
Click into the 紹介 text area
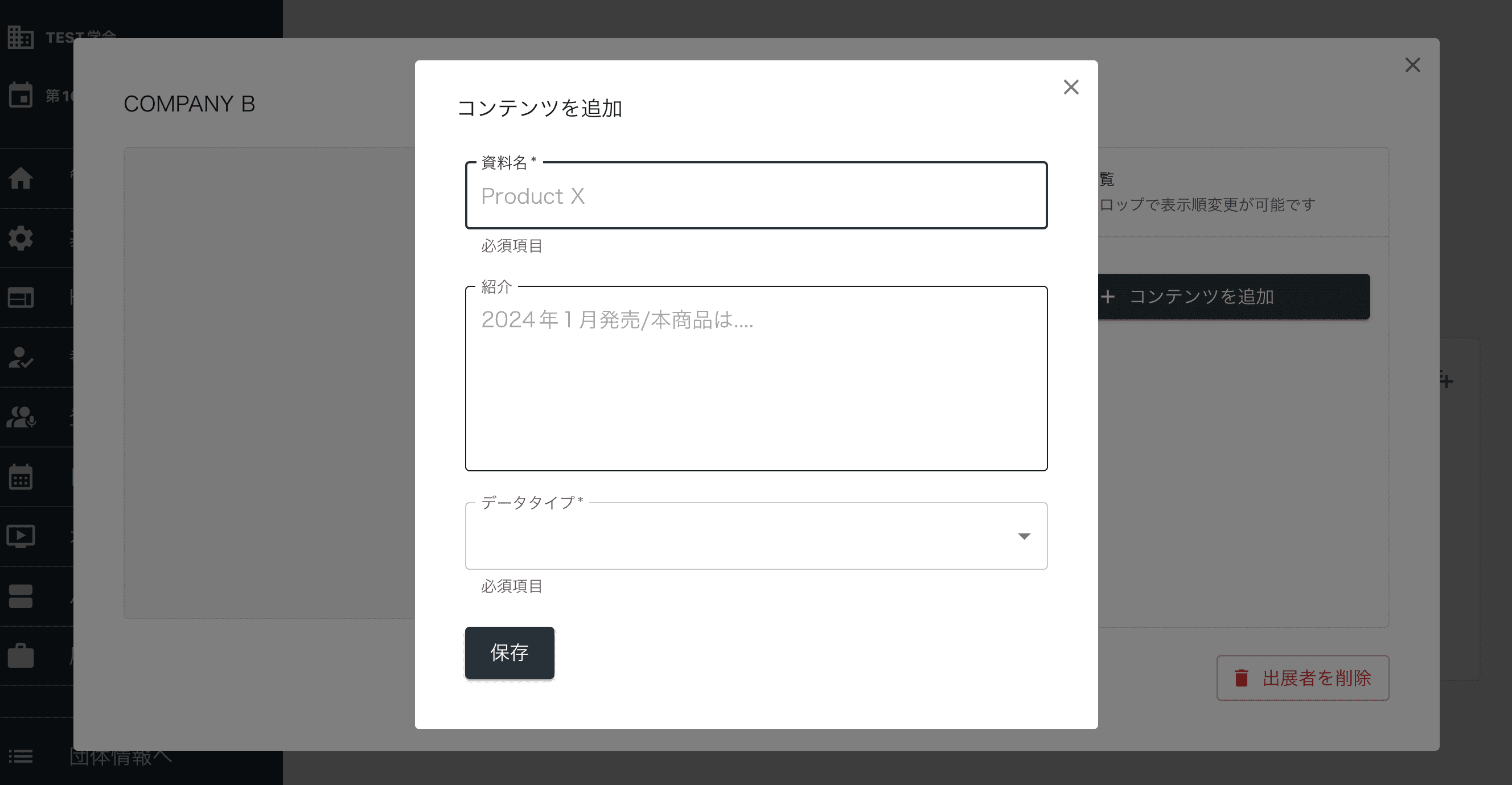[756, 379]
